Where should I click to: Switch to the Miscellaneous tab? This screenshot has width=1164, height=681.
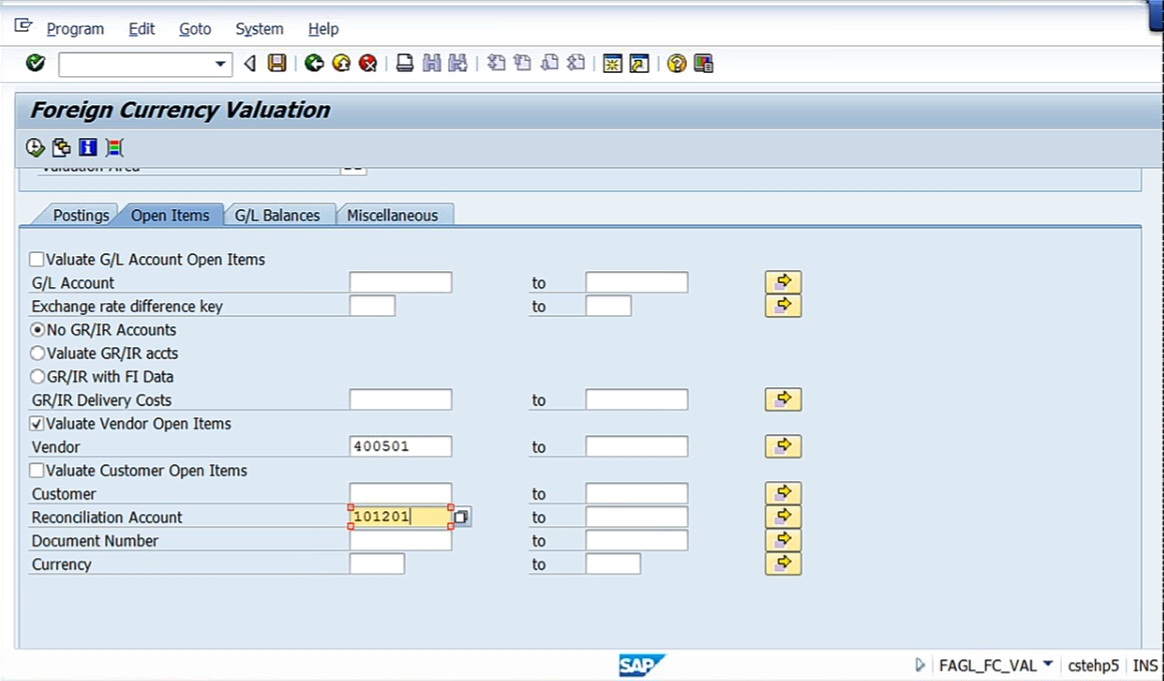point(392,215)
